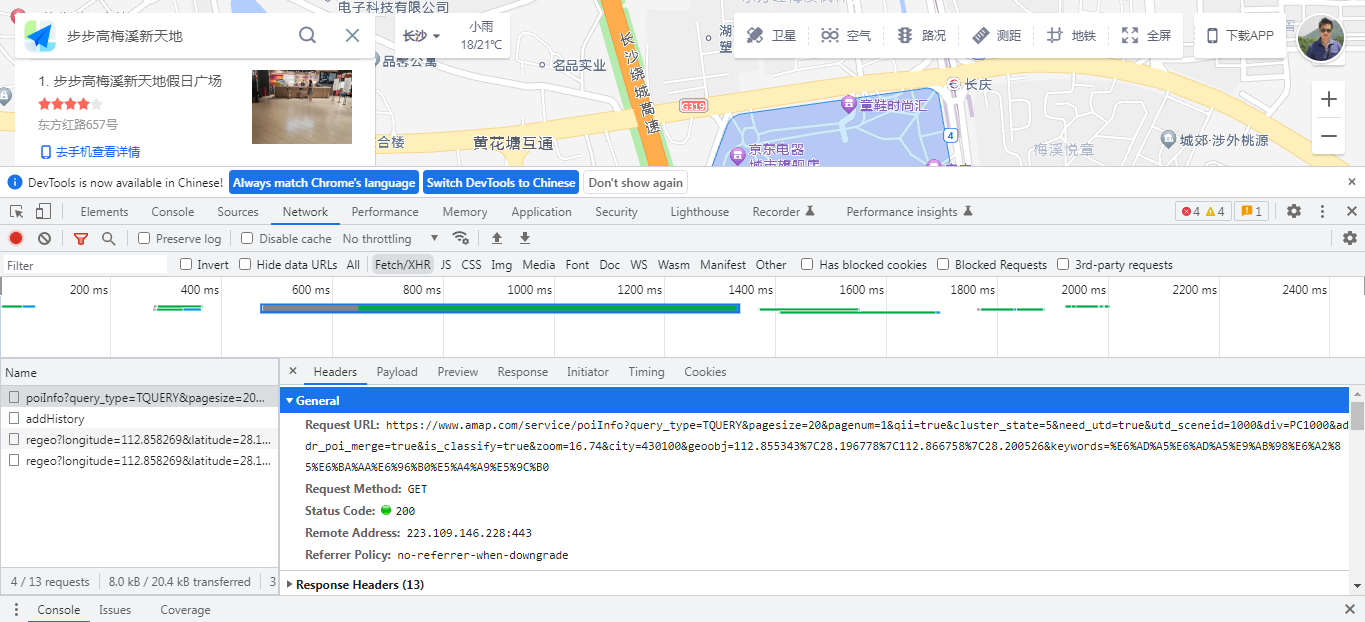Dismiss the DevTools language infobar
Viewport: 1365px width, 622px height.
click(x=1352, y=182)
